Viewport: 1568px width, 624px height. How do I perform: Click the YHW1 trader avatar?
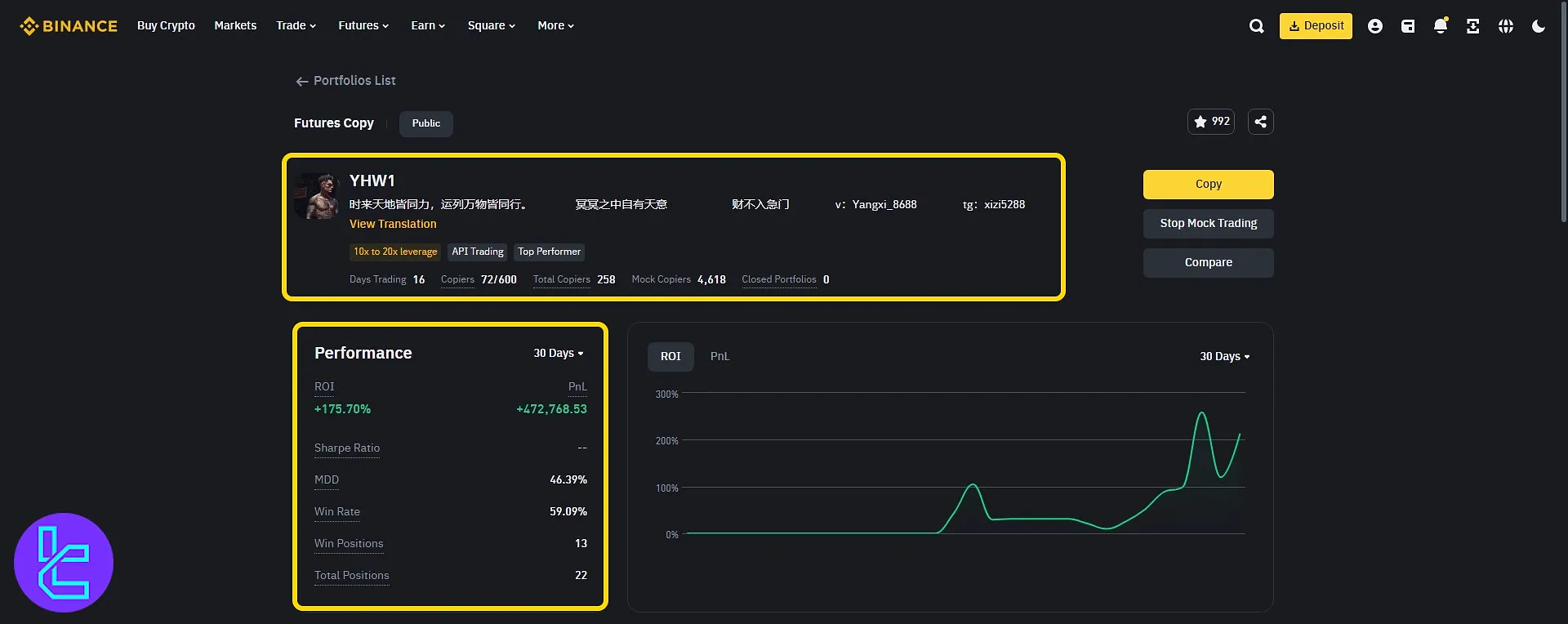tap(318, 196)
